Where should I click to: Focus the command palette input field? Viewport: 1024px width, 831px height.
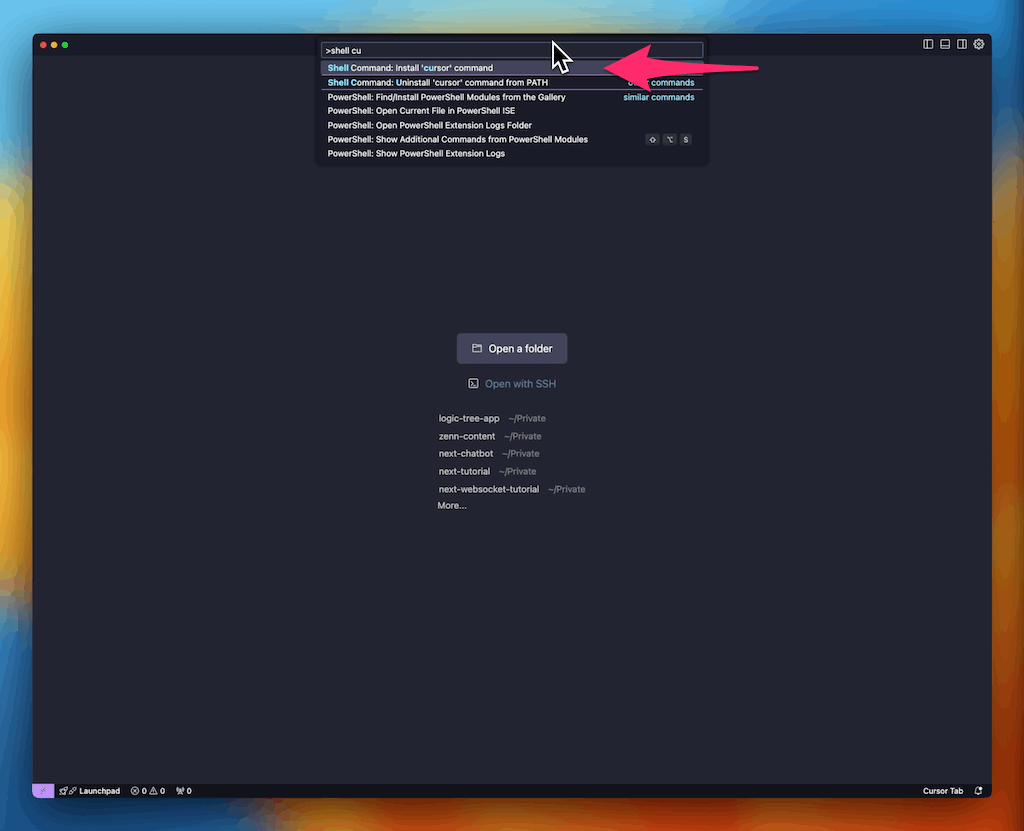(x=511, y=50)
